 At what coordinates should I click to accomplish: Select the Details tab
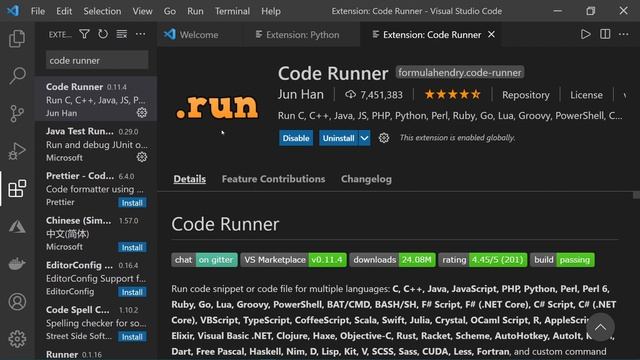pyautogui.click(x=189, y=179)
